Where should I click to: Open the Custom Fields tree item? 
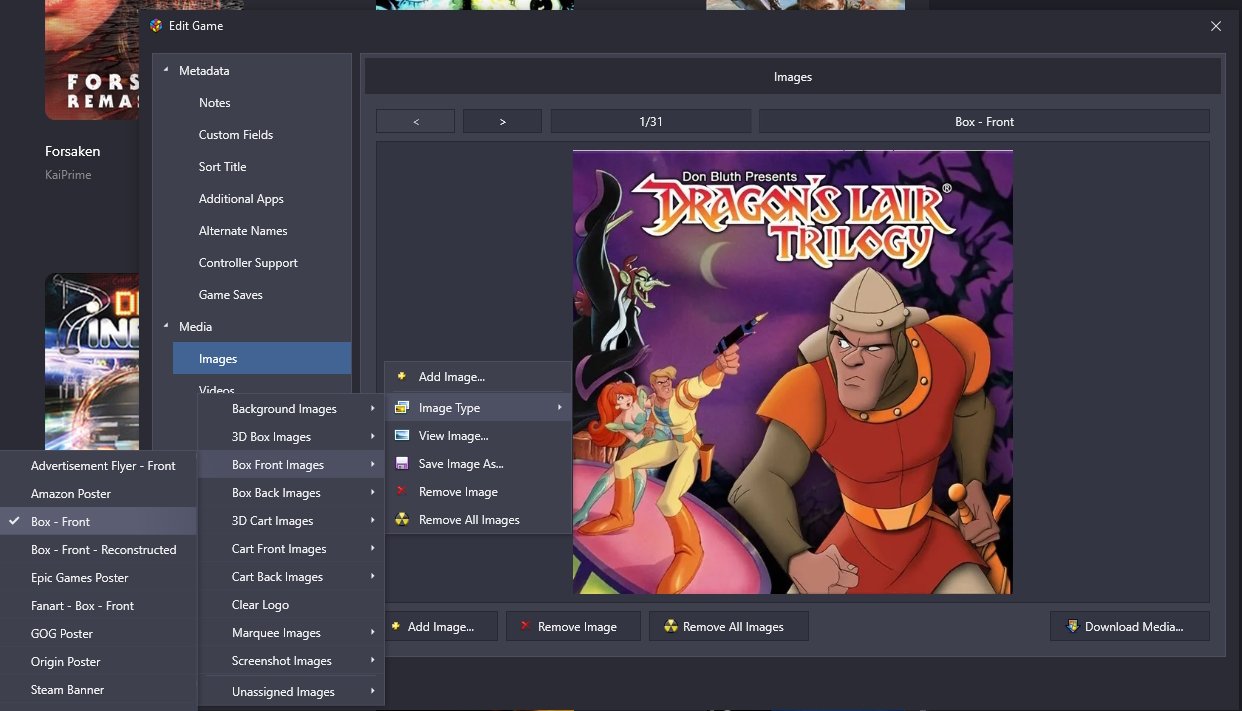(236, 135)
